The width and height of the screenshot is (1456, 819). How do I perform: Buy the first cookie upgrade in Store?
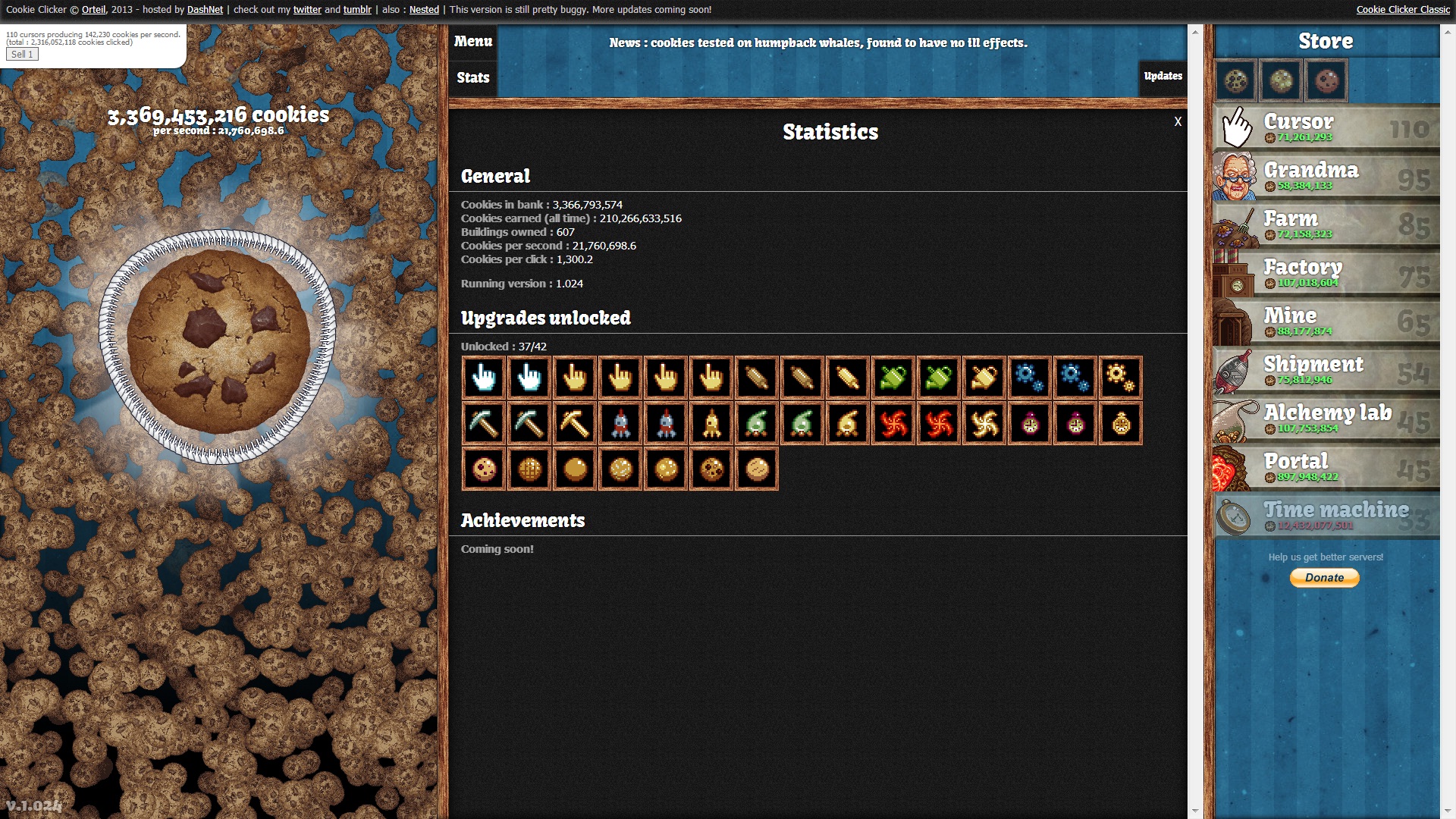point(1236,80)
